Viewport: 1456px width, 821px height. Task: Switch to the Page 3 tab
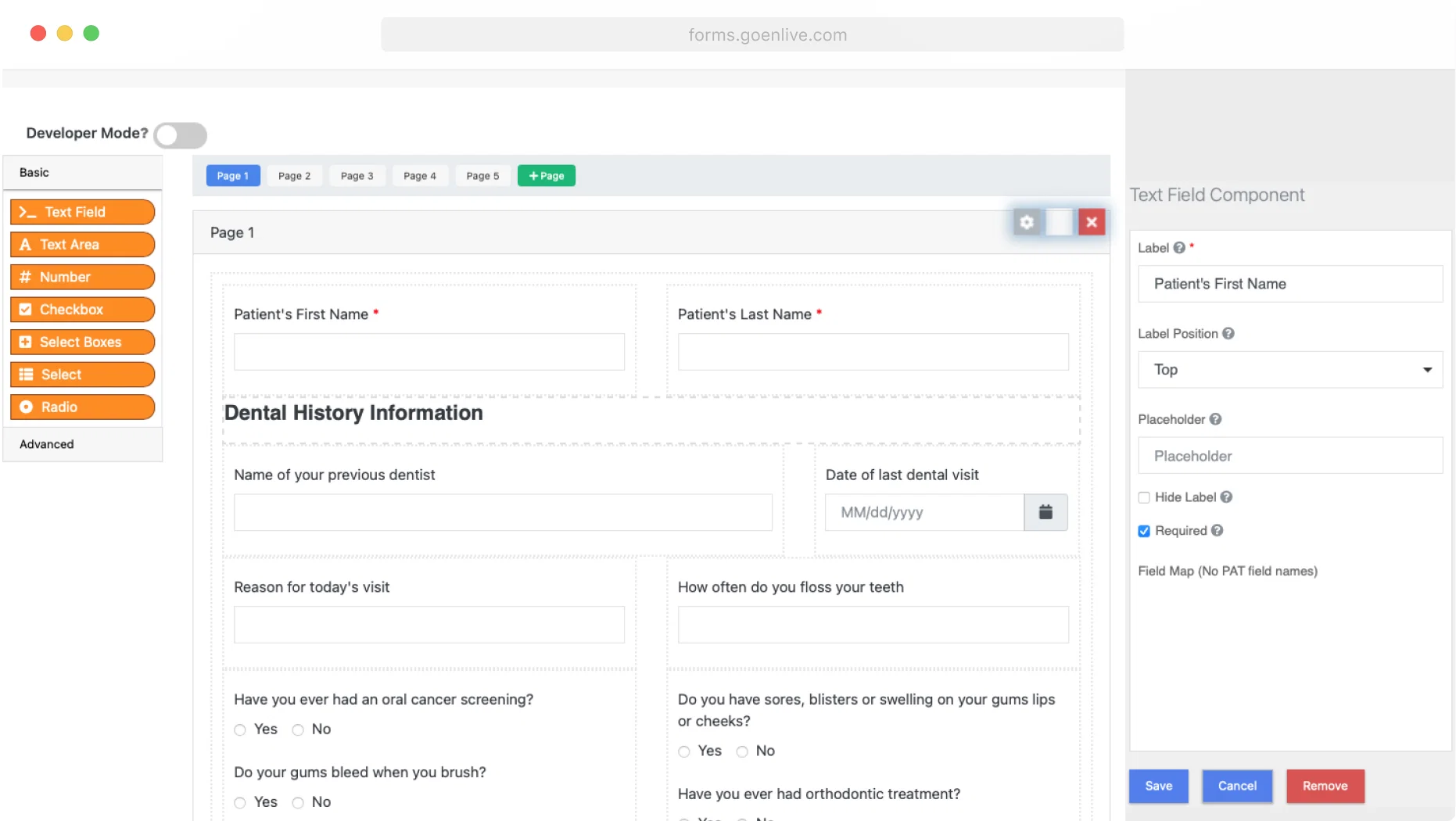tap(357, 176)
